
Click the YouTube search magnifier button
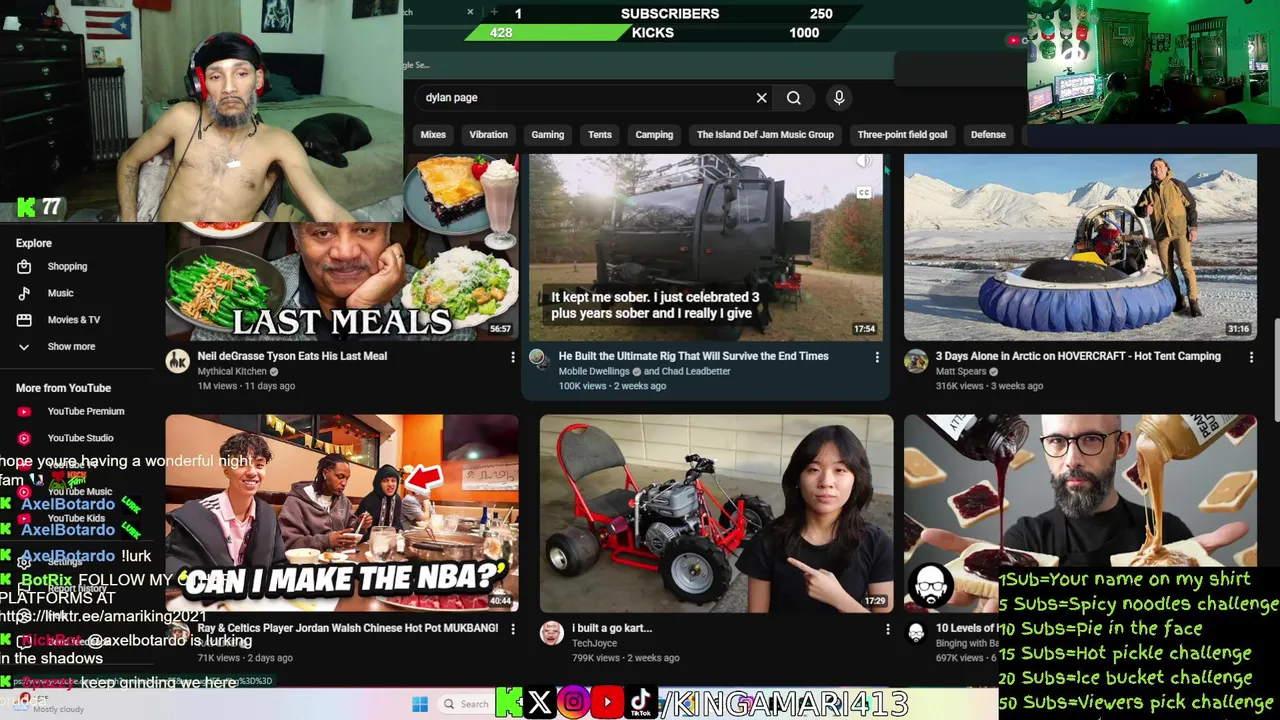[794, 98]
